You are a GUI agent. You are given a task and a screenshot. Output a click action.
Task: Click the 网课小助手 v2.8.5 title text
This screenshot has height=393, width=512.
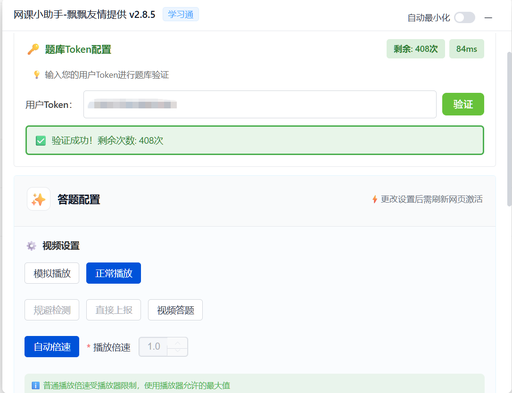pos(84,15)
